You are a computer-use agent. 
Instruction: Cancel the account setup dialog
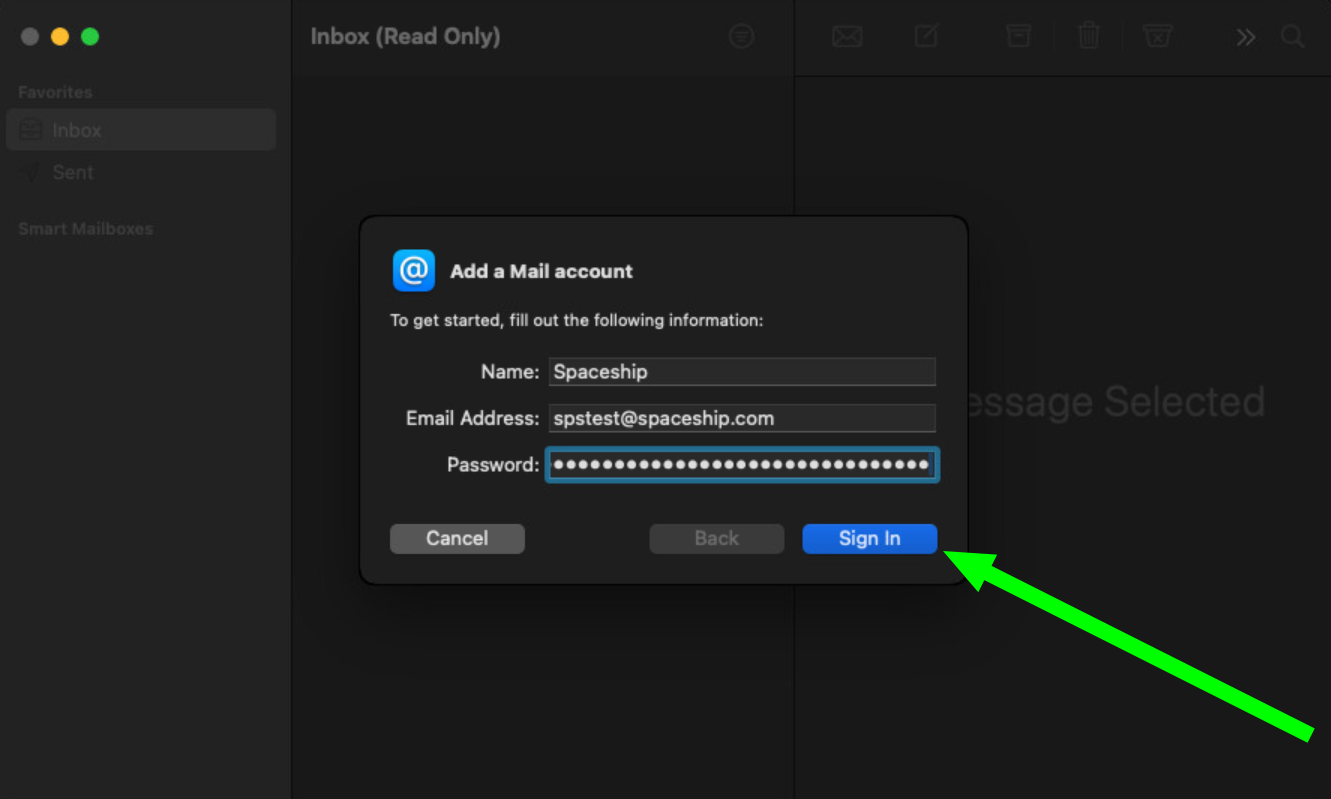tap(457, 538)
